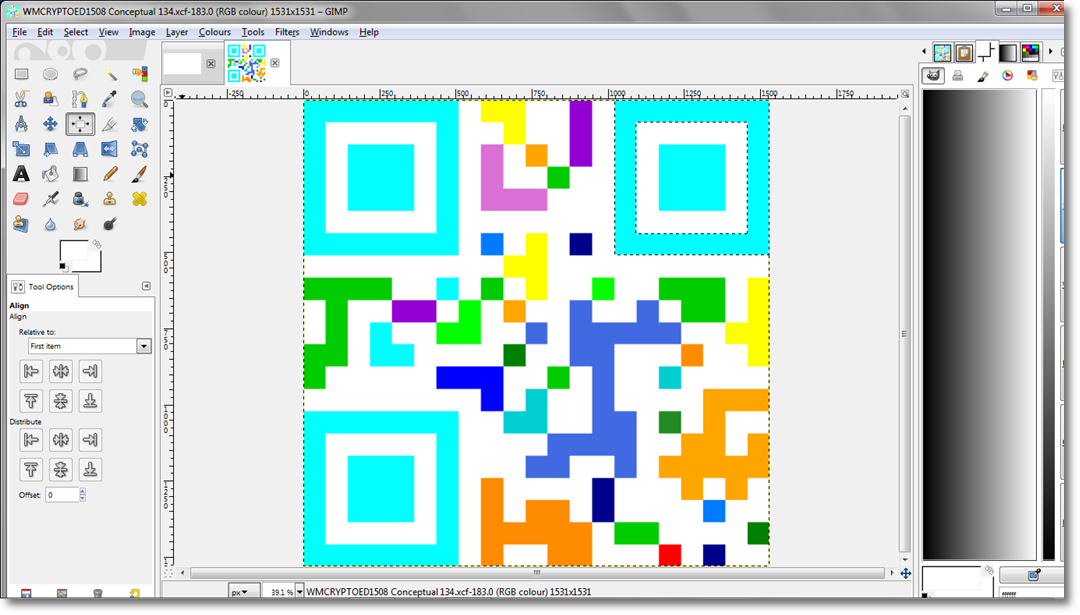Select the Shear tool

point(50,149)
